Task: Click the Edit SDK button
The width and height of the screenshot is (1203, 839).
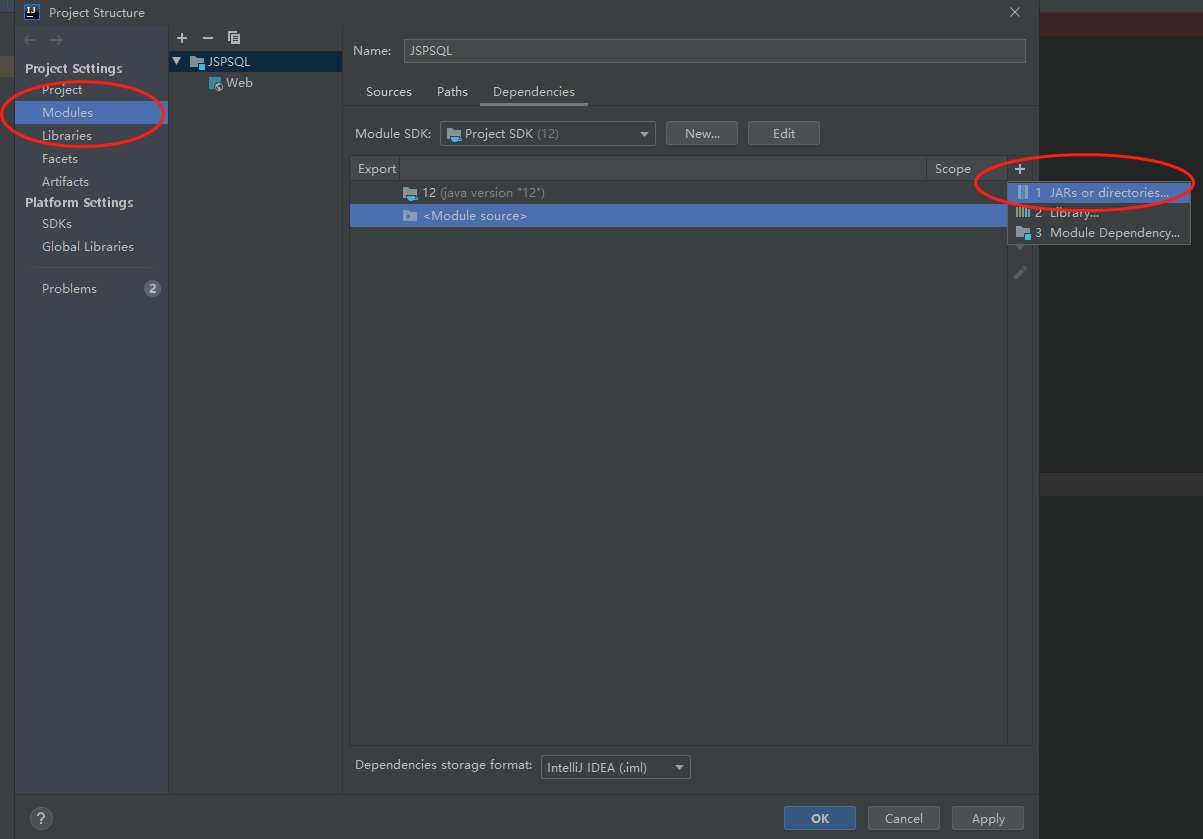Action: (784, 134)
